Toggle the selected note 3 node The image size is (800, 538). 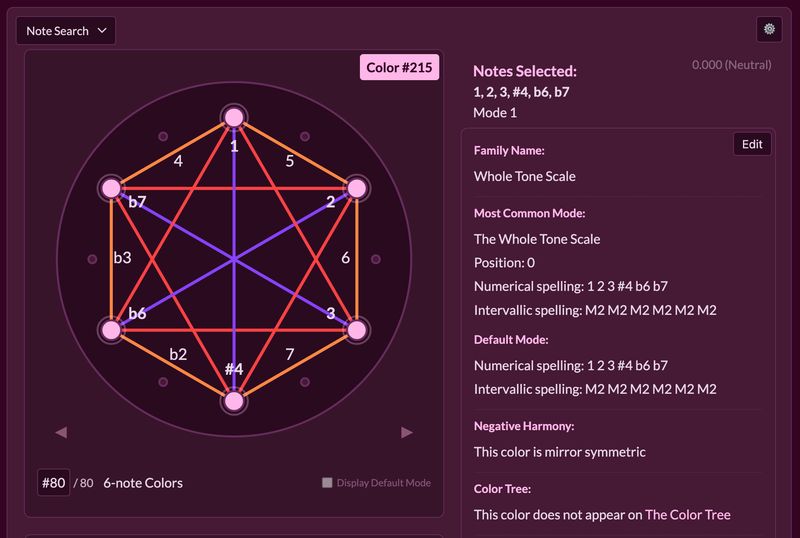tap(357, 330)
